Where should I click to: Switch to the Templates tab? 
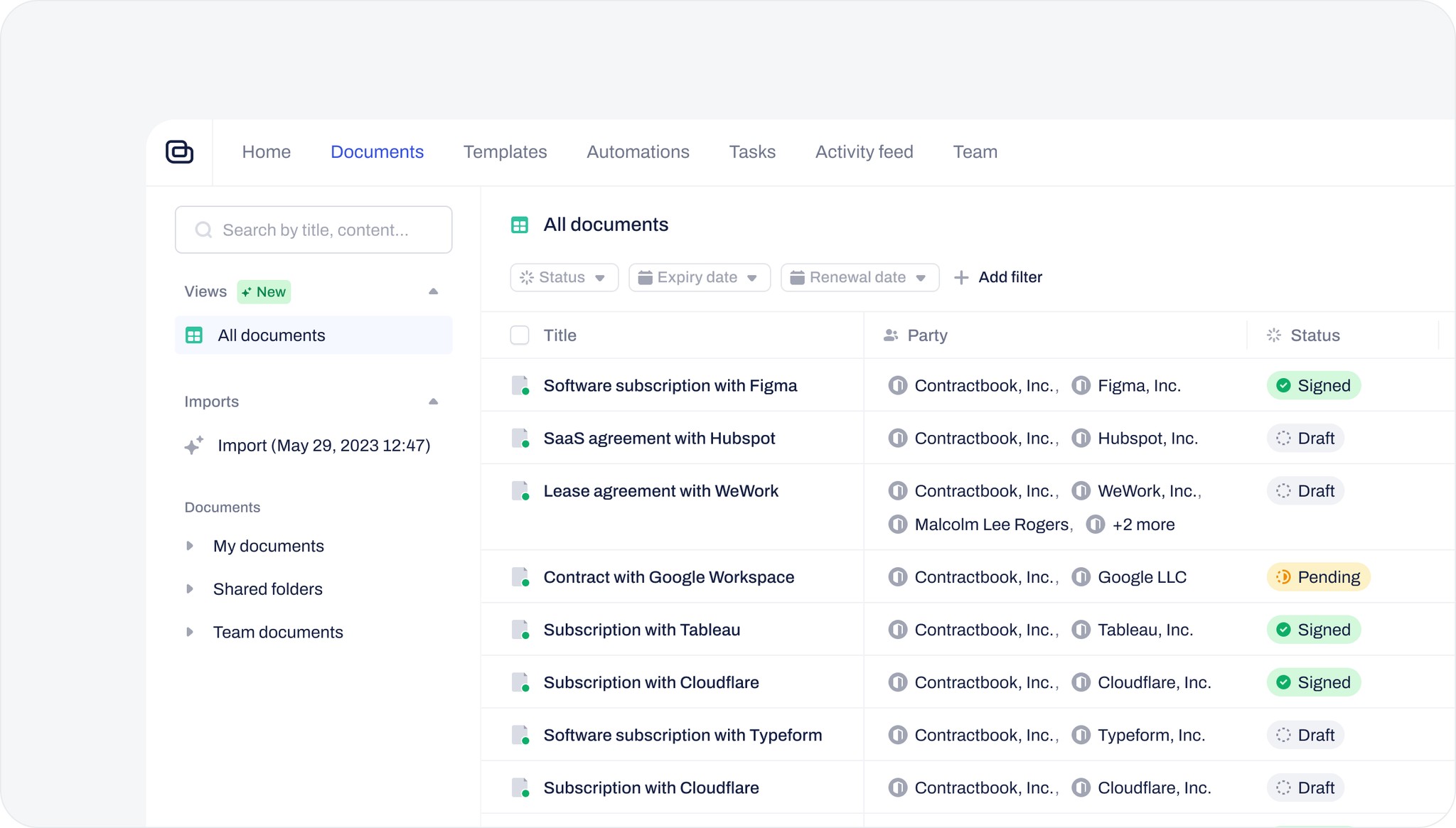tap(505, 151)
